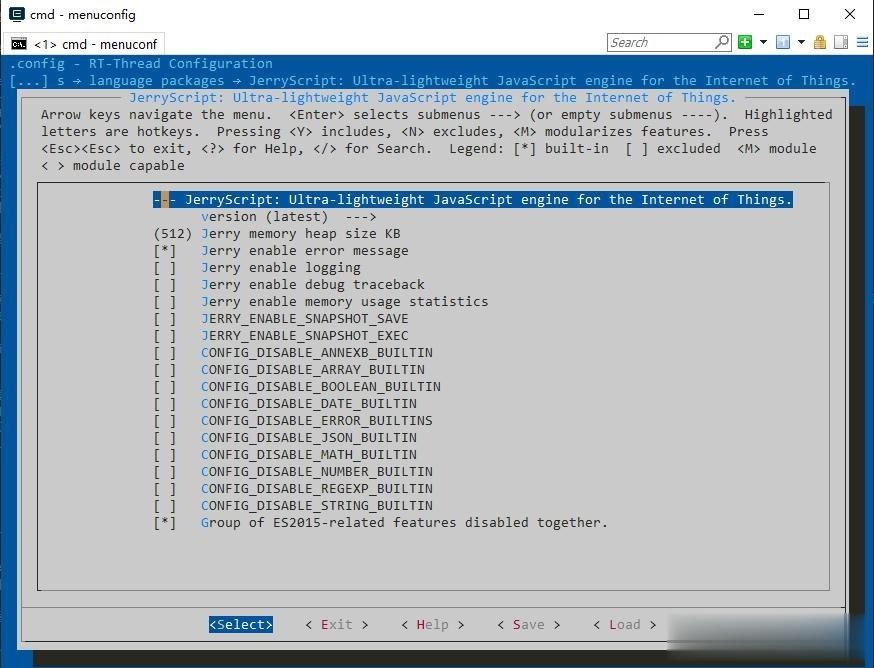Toggle CONFIG_DISABLE_ANNEXB_BUILTIN checkbox
The image size is (874, 668).
tap(164, 353)
